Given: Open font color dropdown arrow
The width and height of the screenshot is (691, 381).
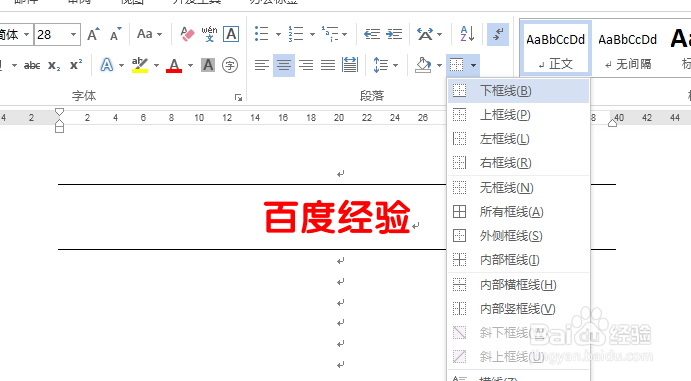Looking at the screenshot, I should [x=190, y=66].
